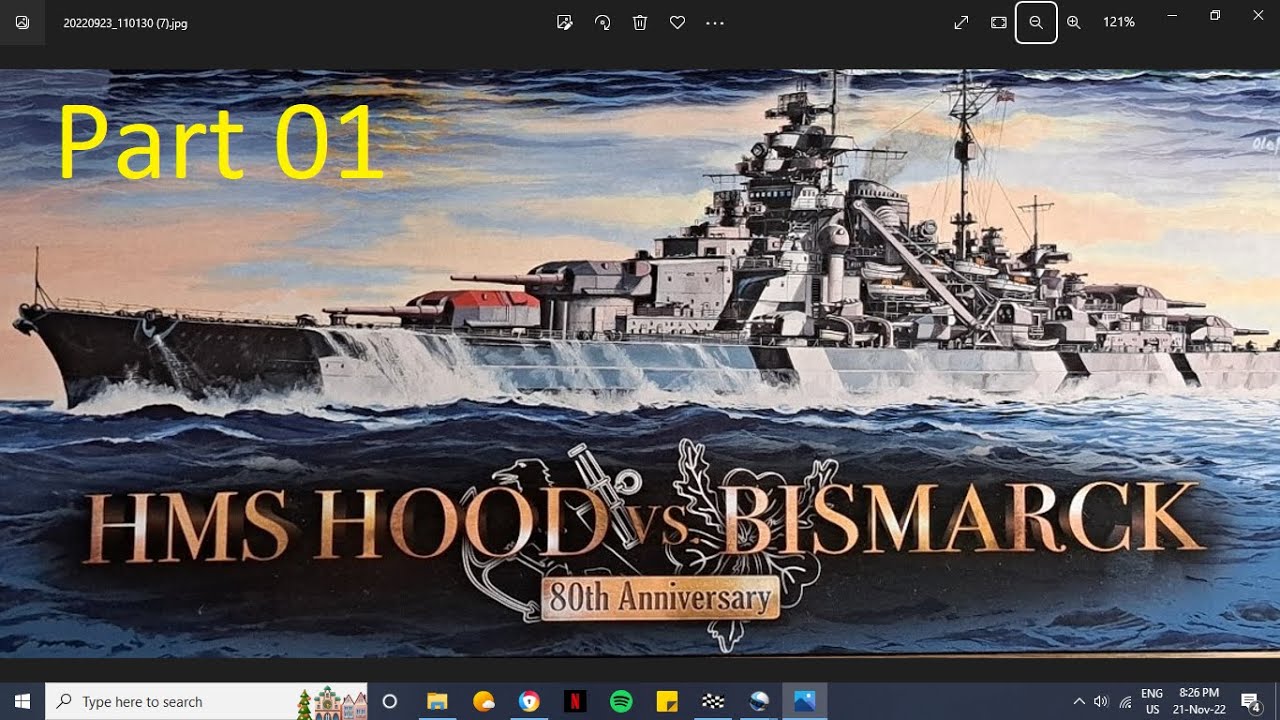The height and width of the screenshot is (720, 1280).
Task: Click the Wi-Fi network tray icon
Action: 1126,702
